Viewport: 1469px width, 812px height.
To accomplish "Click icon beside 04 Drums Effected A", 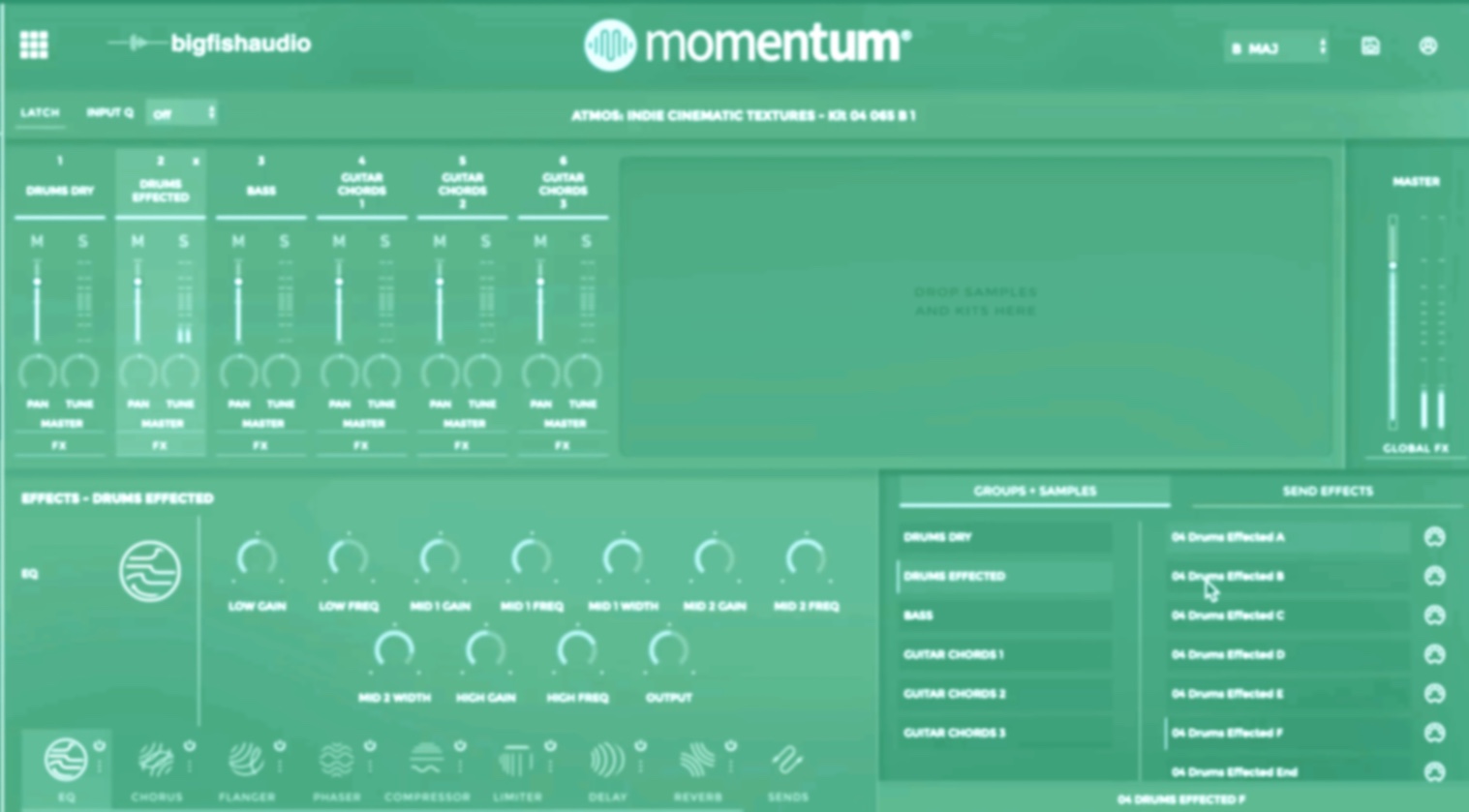I will pyautogui.click(x=1434, y=537).
